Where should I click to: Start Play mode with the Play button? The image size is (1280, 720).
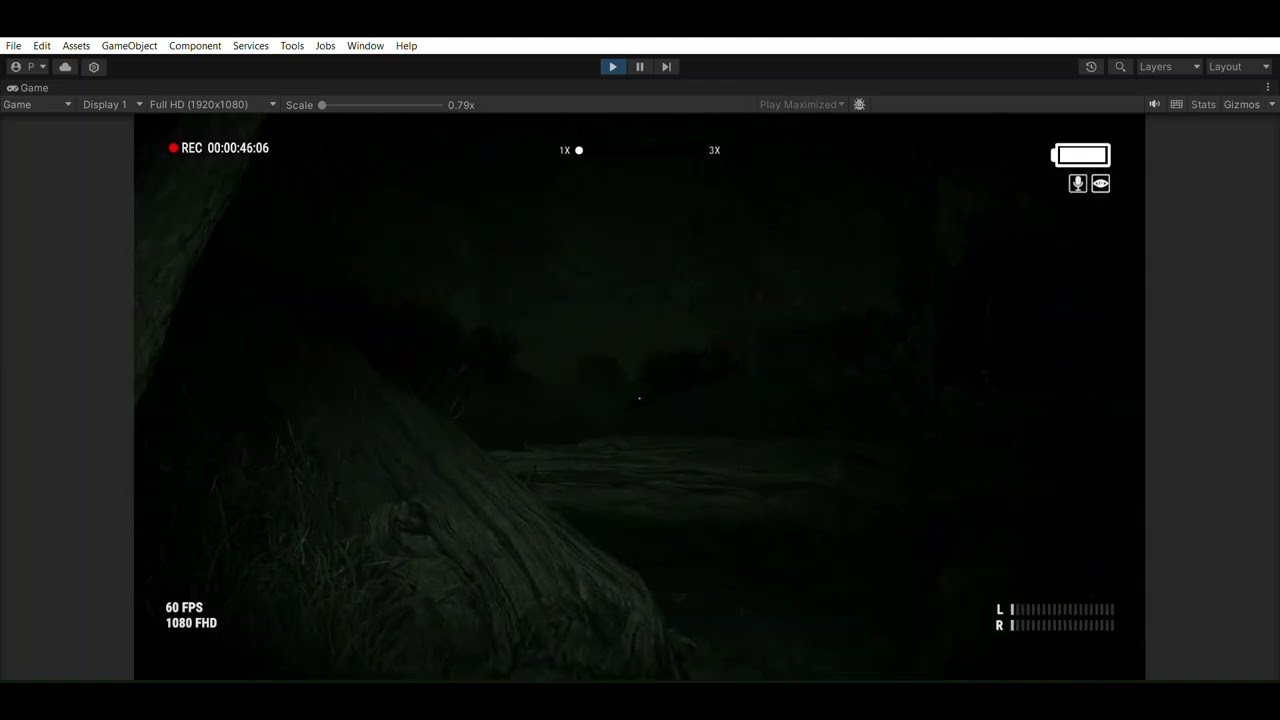613,67
